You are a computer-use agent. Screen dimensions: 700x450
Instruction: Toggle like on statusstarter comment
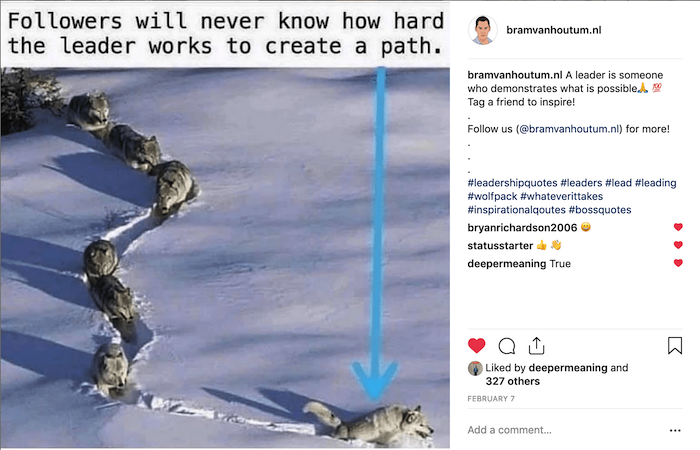(678, 245)
